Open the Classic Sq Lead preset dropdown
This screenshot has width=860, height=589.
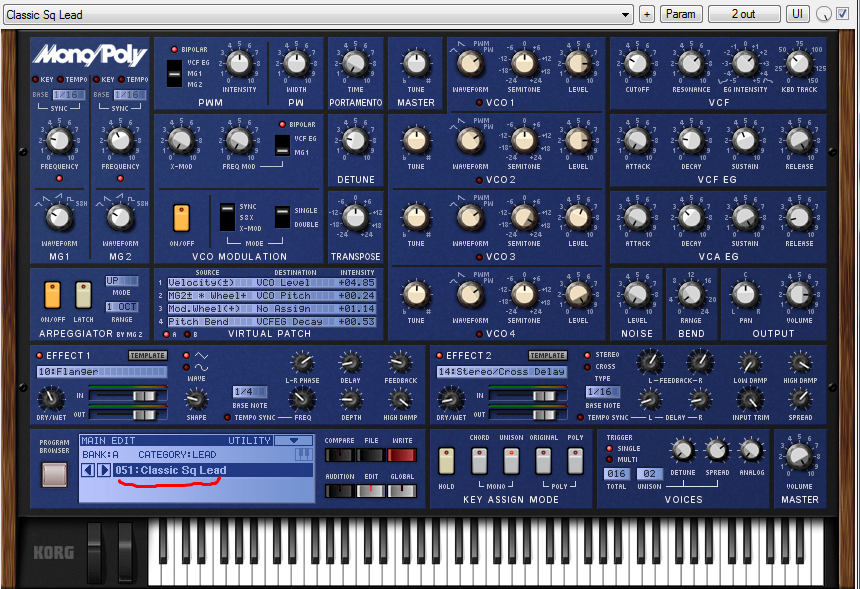[x=318, y=14]
